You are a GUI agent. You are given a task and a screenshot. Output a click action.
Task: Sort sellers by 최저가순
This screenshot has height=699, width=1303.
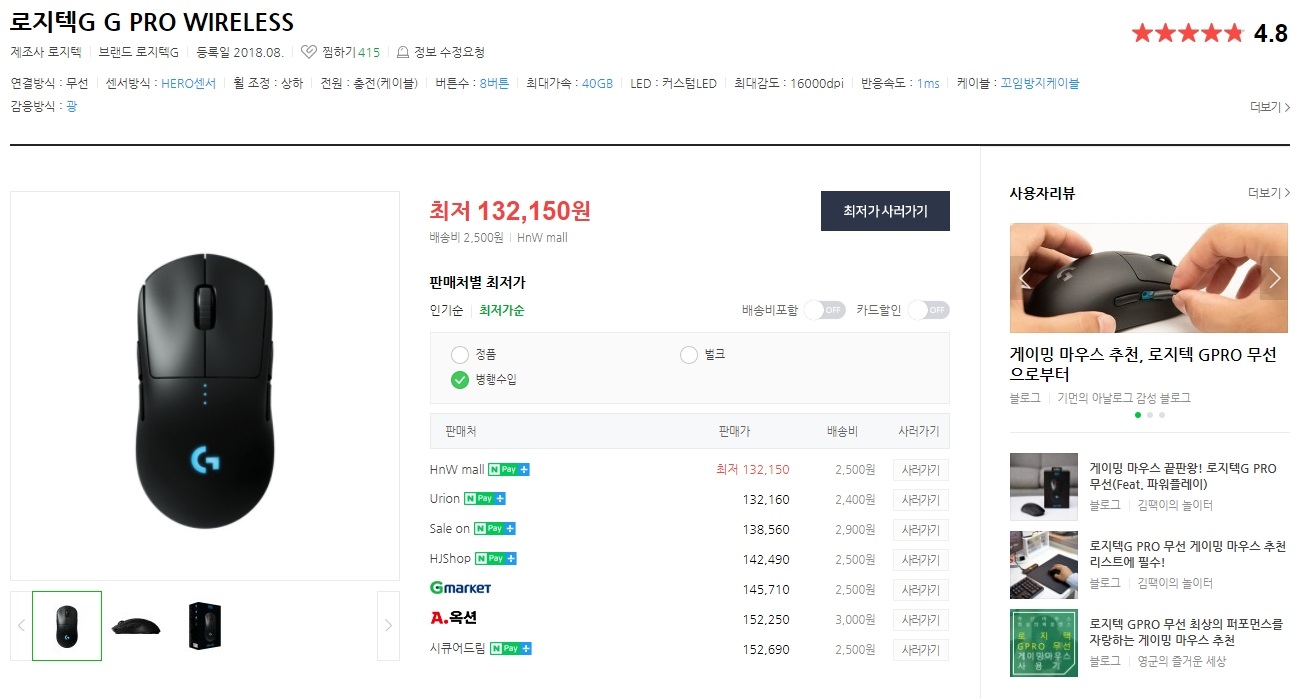pos(502,310)
